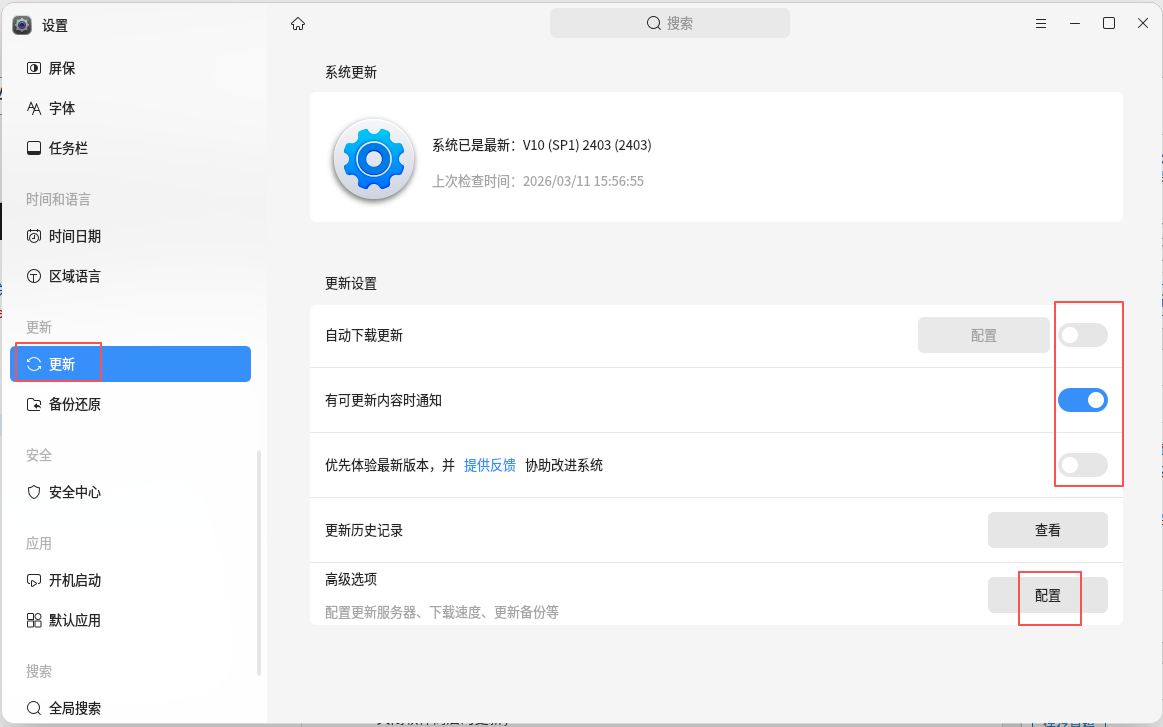
Task: Go to 区域语言 settings
Action: click(74, 276)
